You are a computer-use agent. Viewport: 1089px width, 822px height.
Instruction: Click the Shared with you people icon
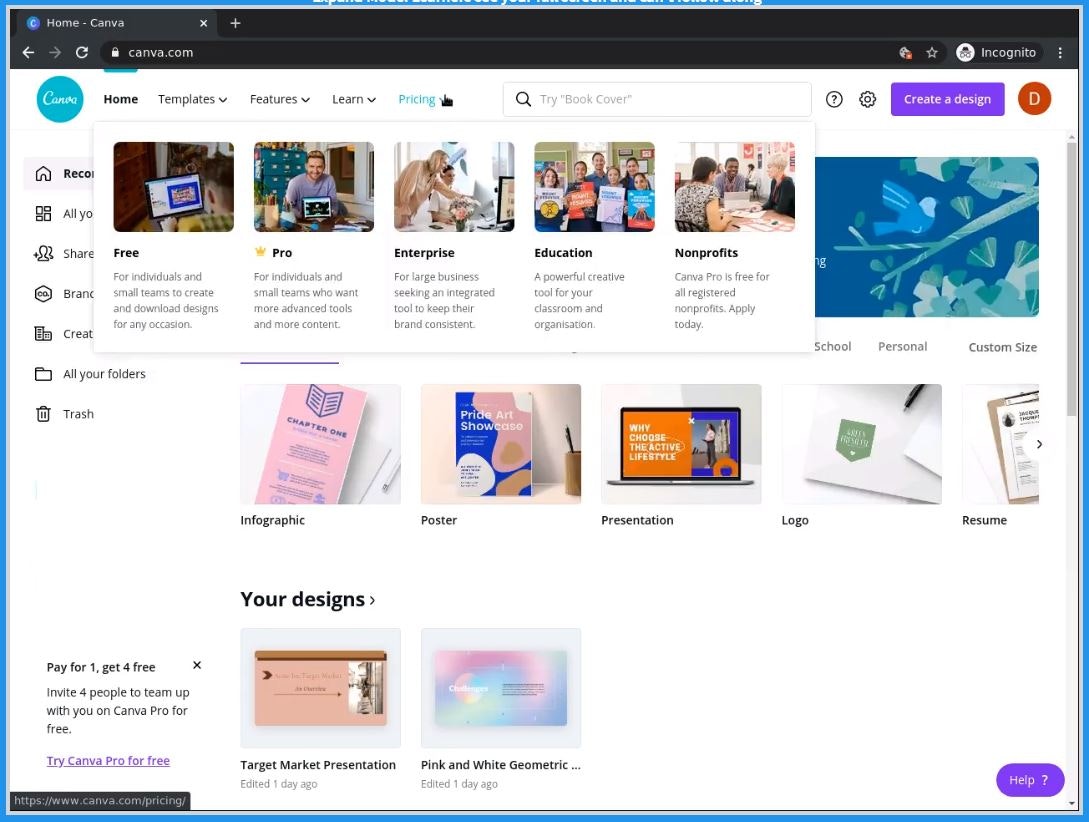(43, 253)
